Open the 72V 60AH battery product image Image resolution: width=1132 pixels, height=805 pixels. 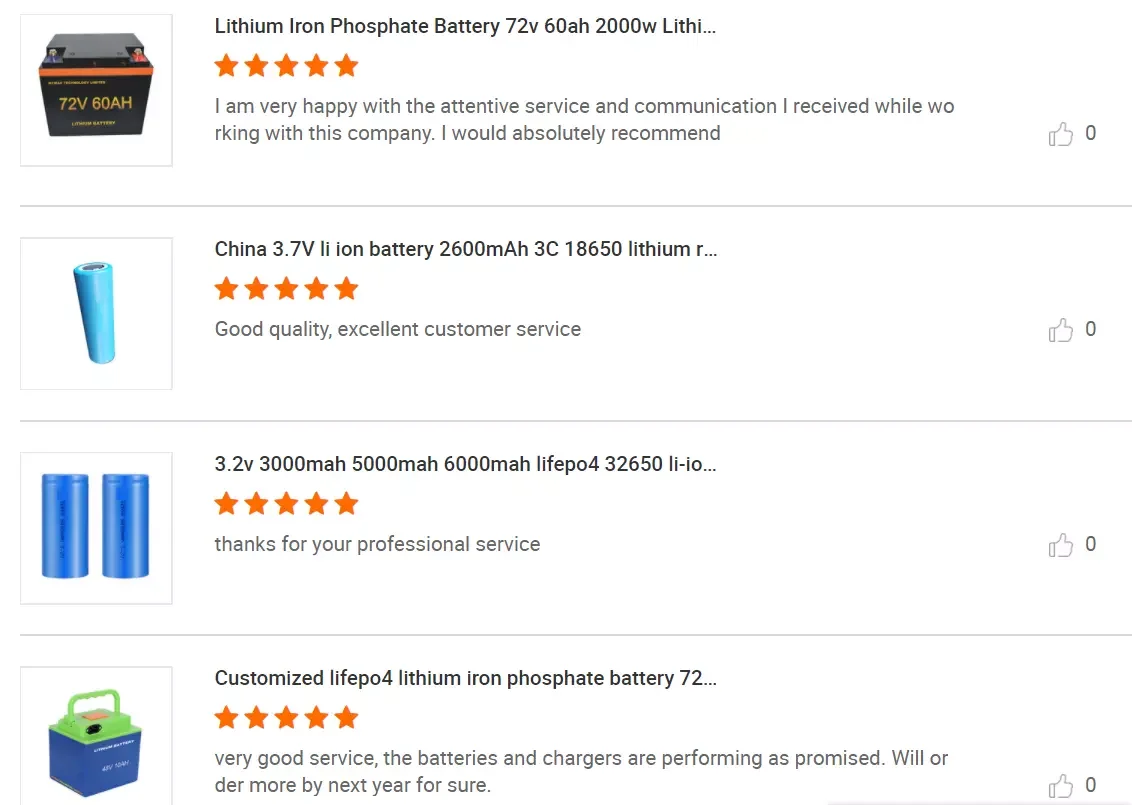pyautogui.click(x=96, y=90)
